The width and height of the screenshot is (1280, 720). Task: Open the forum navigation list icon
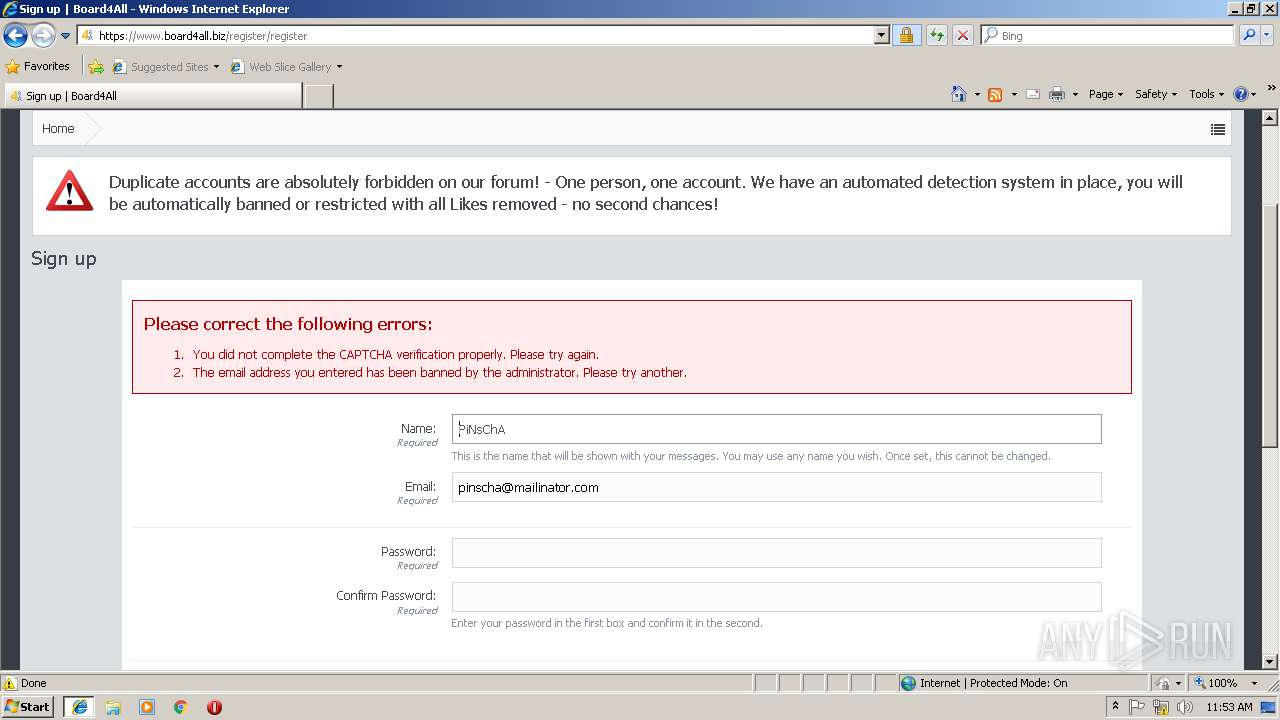1217,129
